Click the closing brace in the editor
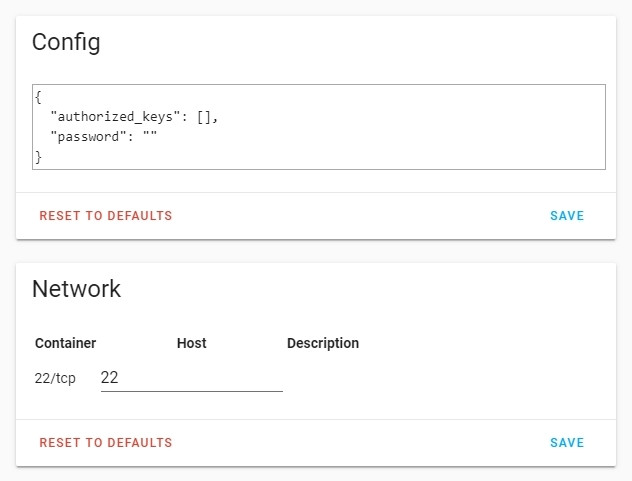 (38, 157)
